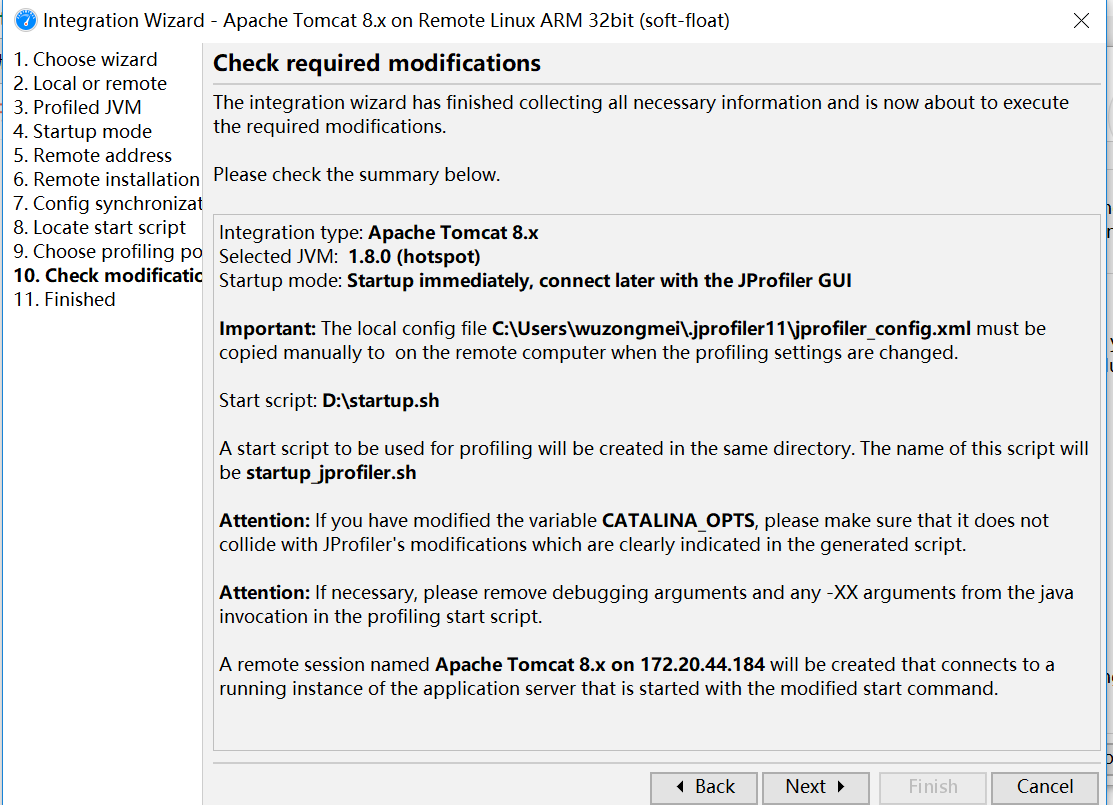Click the CATALINA_OPTS variable name
The width and height of the screenshot is (1113, 805).
[x=678, y=521]
